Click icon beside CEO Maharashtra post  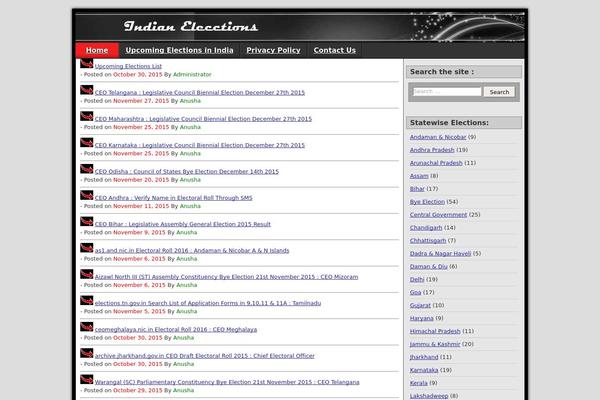coord(86,116)
